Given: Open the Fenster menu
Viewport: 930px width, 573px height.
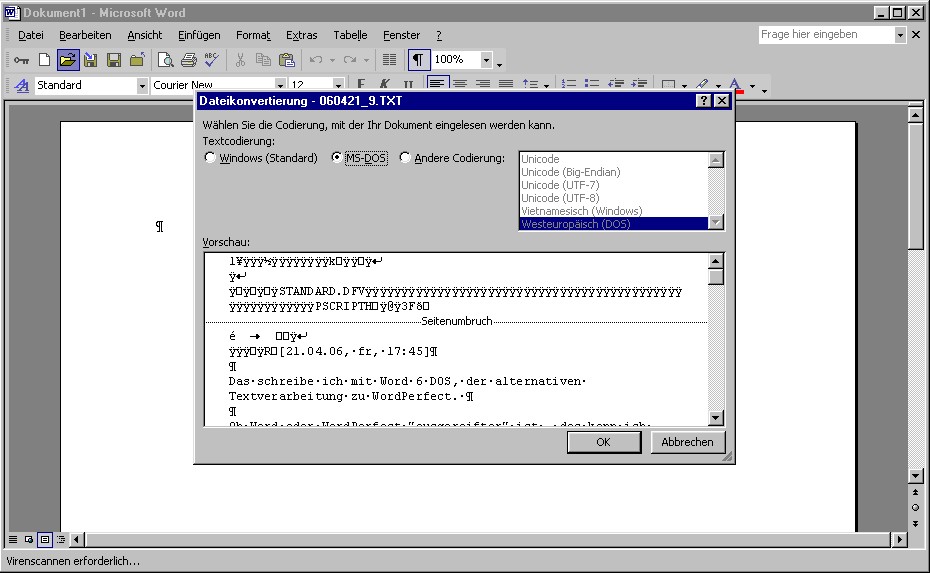Looking at the screenshot, I should 402,36.
